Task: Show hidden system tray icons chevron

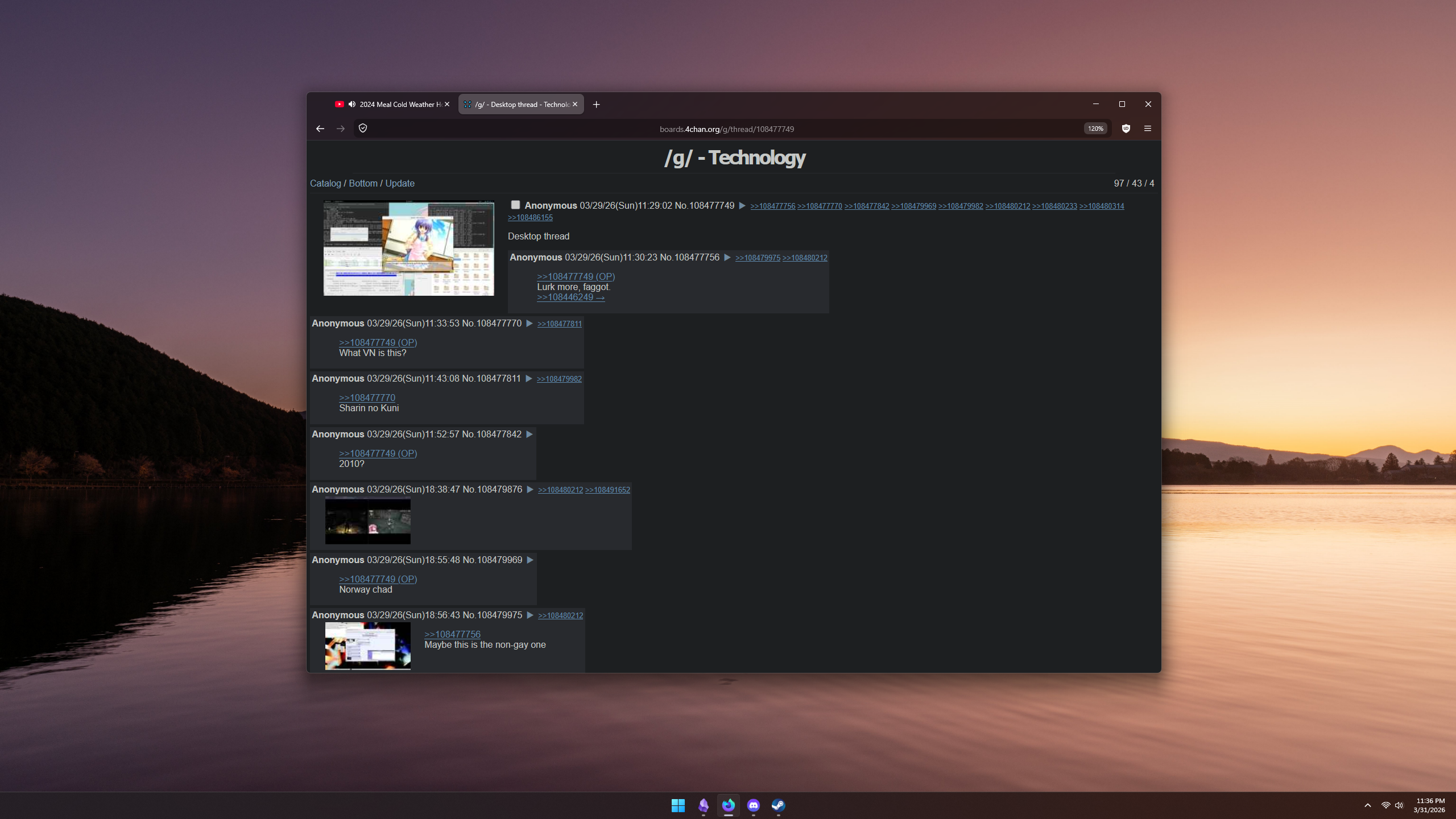Action: coord(1368,805)
